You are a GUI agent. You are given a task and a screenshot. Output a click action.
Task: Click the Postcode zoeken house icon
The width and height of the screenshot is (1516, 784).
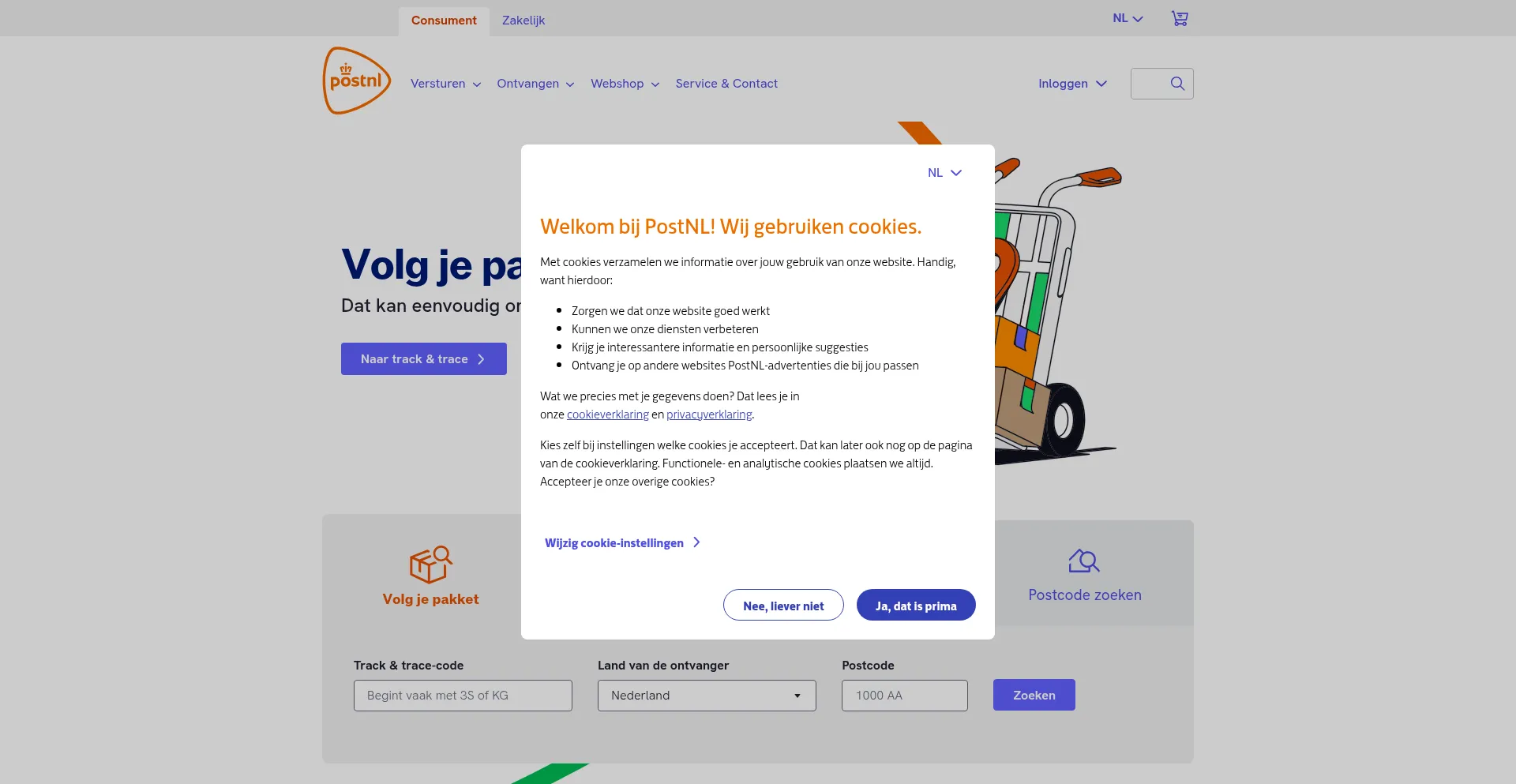coord(1083,561)
